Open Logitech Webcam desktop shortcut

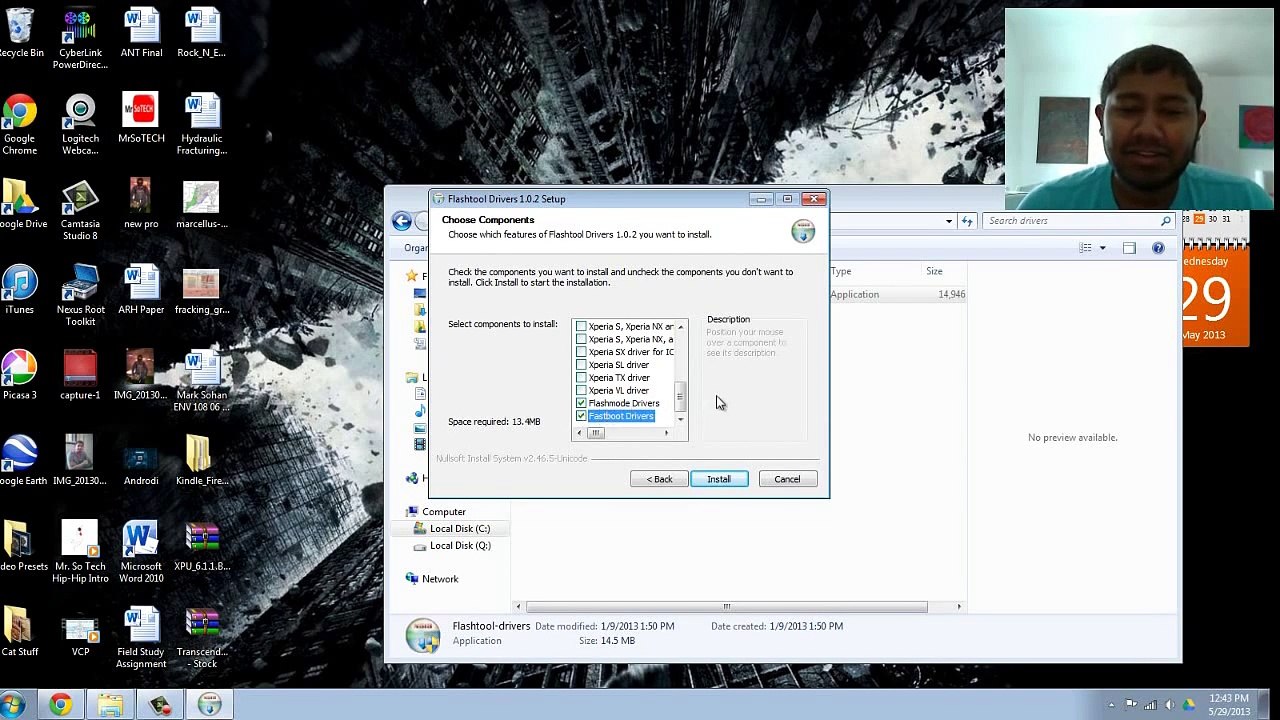click(80, 126)
